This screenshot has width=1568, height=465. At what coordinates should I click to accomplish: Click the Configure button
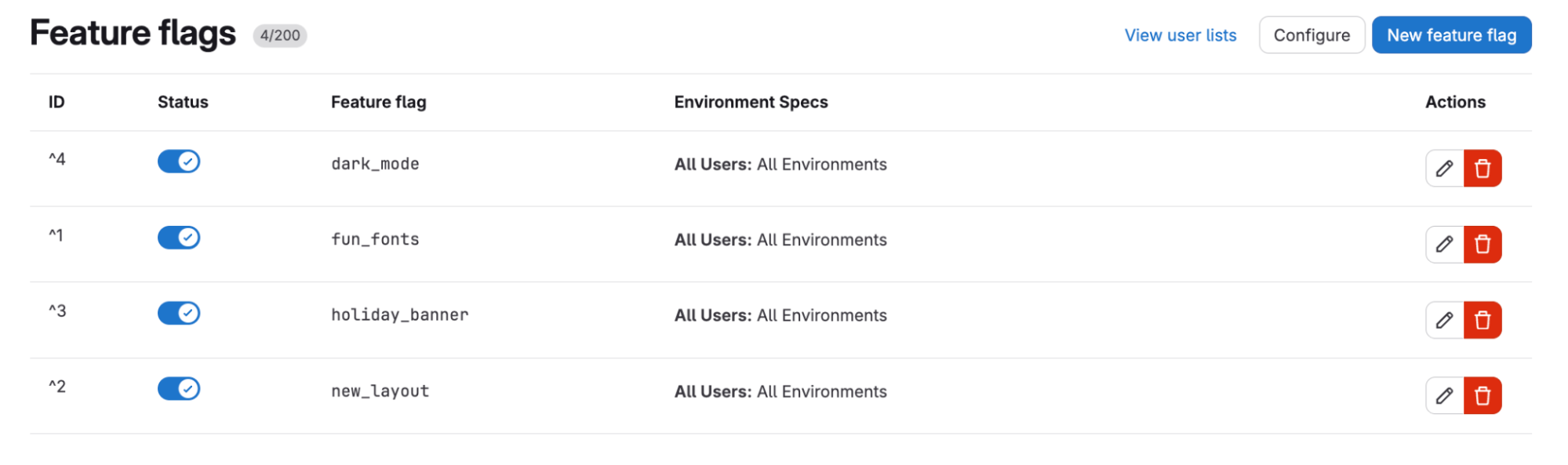click(x=1312, y=35)
